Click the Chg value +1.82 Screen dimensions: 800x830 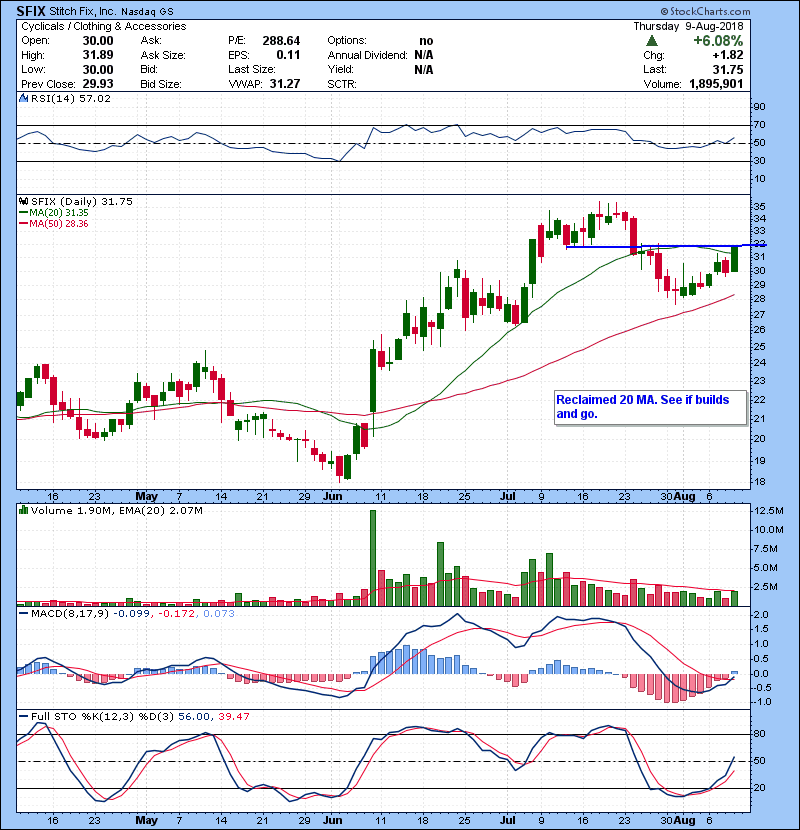tap(727, 55)
